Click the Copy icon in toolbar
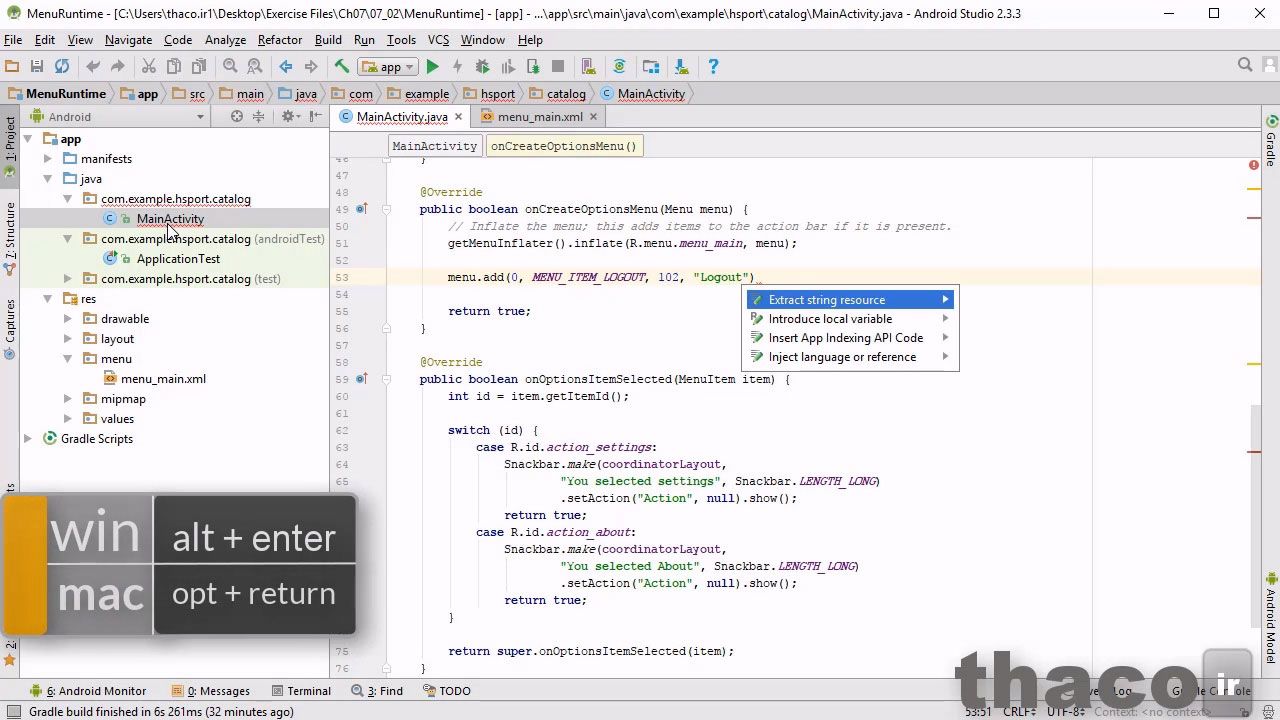The height and width of the screenshot is (720, 1280). [174, 66]
